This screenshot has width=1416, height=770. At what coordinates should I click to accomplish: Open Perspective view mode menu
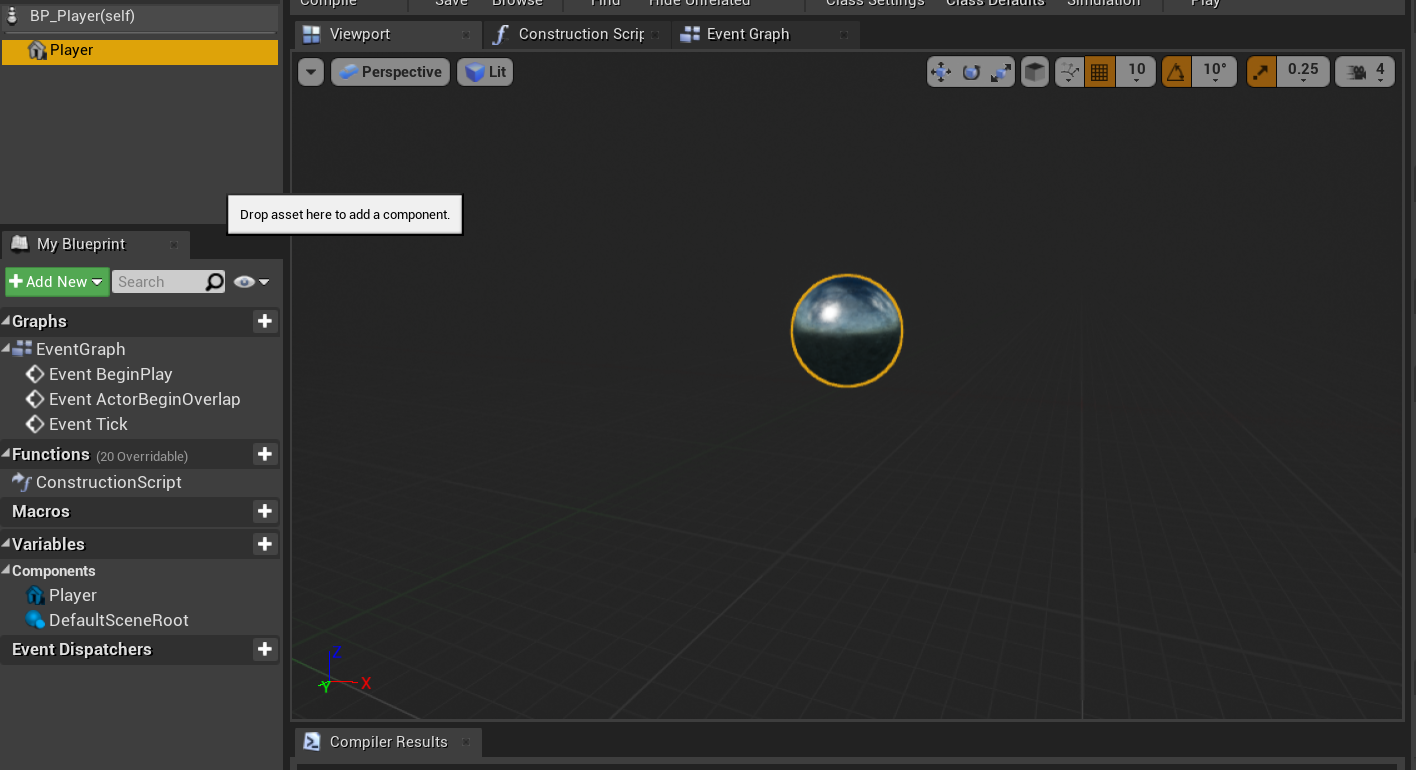coord(390,72)
